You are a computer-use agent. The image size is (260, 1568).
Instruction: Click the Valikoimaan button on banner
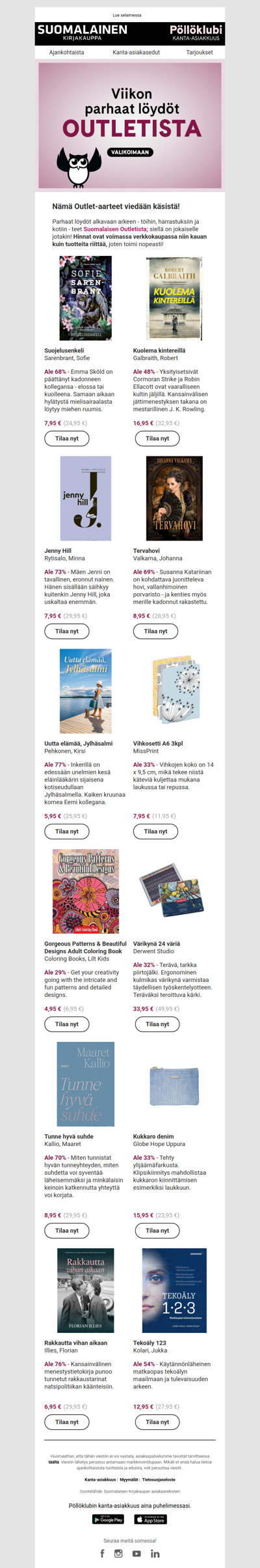point(130,152)
